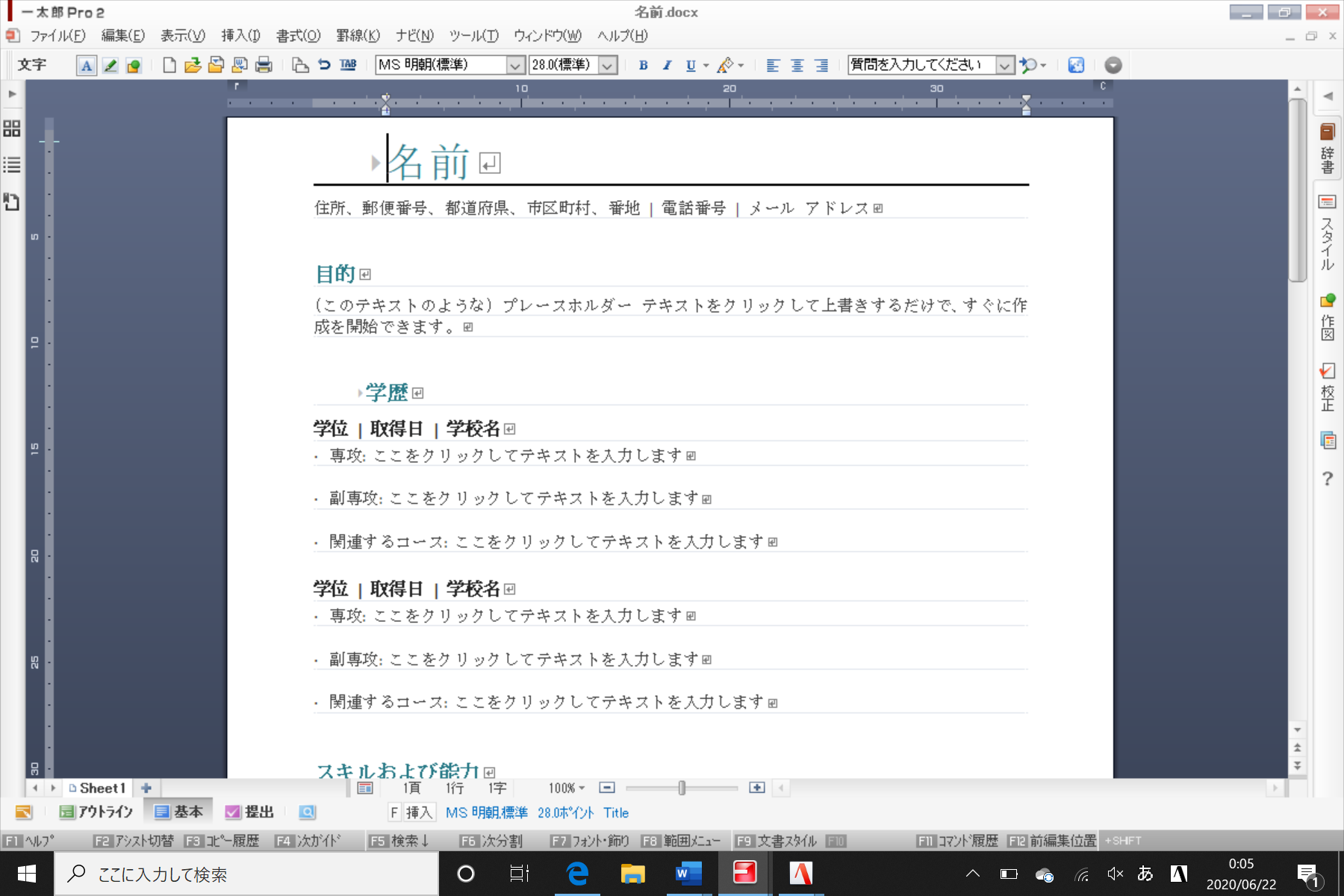Select the Sheet1 tab
Screen dimensions: 1344x896
point(98,788)
